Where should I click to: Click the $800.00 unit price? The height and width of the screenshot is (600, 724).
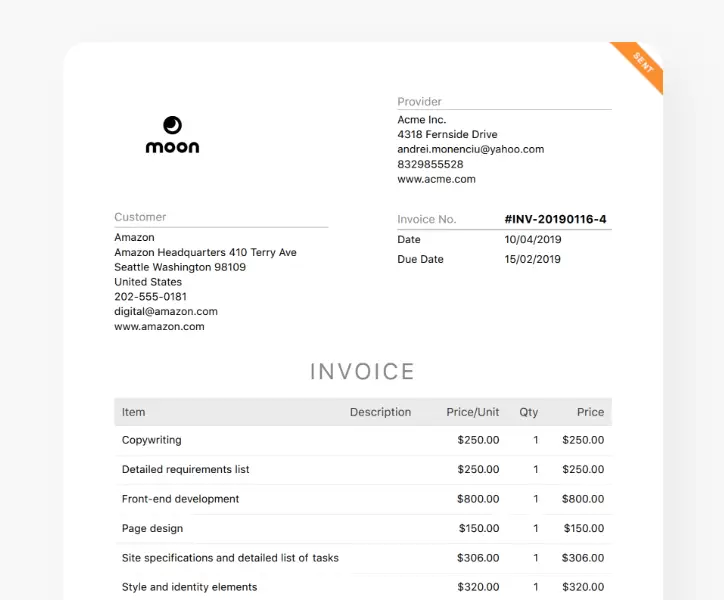click(x=478, y=499)
